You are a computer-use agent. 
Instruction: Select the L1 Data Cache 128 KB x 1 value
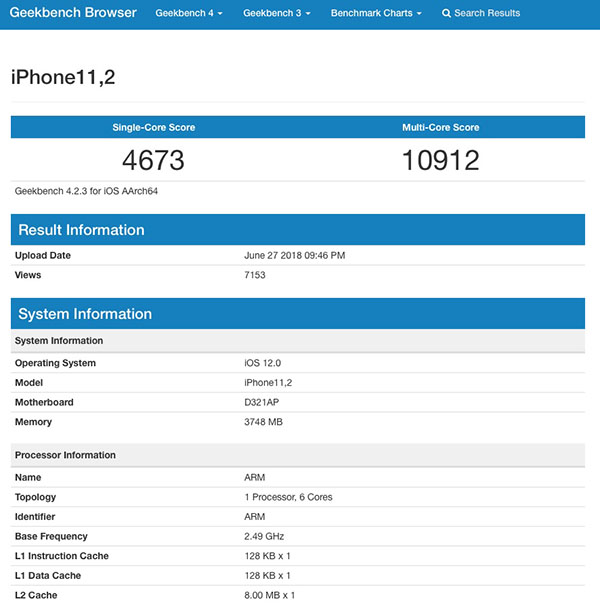267,575
